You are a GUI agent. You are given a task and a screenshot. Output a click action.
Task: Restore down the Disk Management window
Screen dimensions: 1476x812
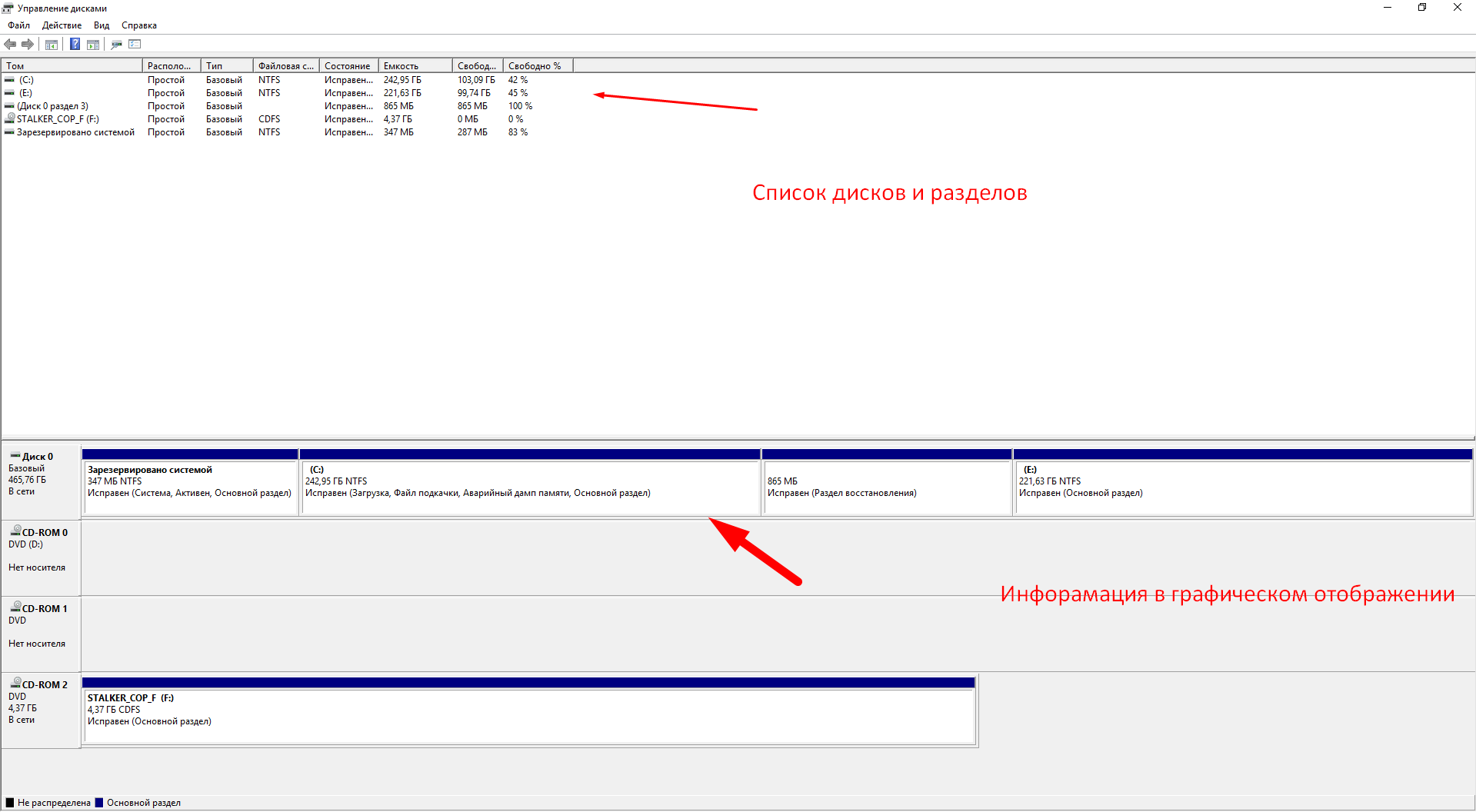(1422, 8)
